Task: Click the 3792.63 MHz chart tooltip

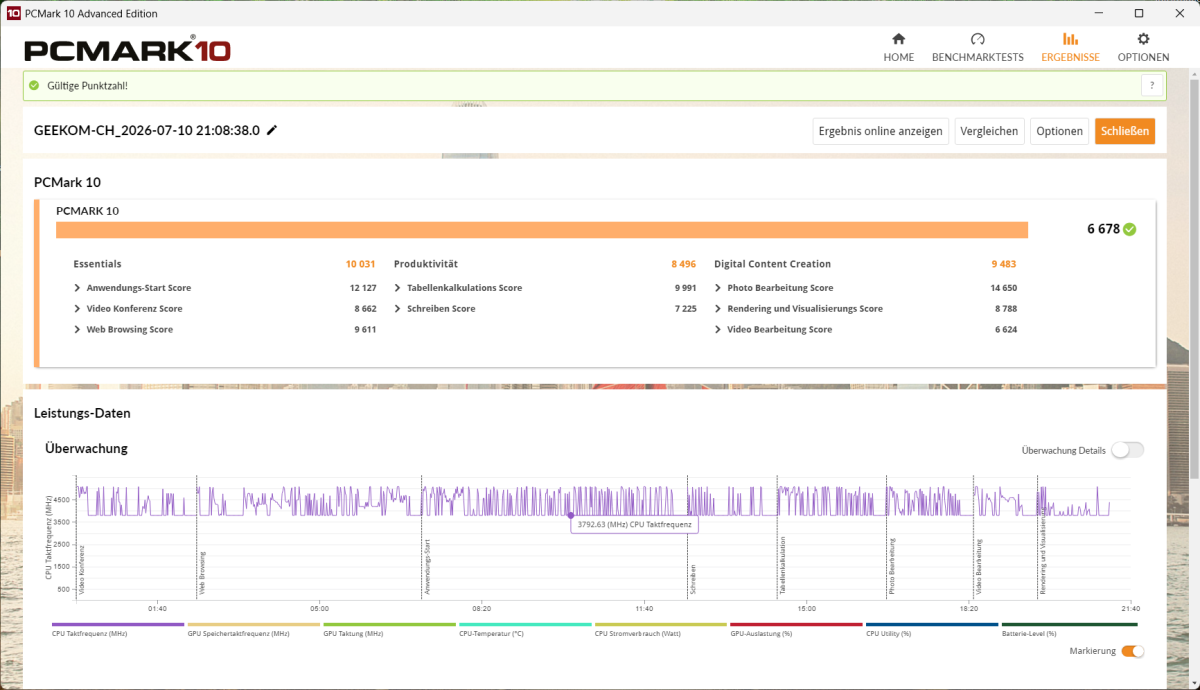Action: pyautogui.click(x=634, y=523)
